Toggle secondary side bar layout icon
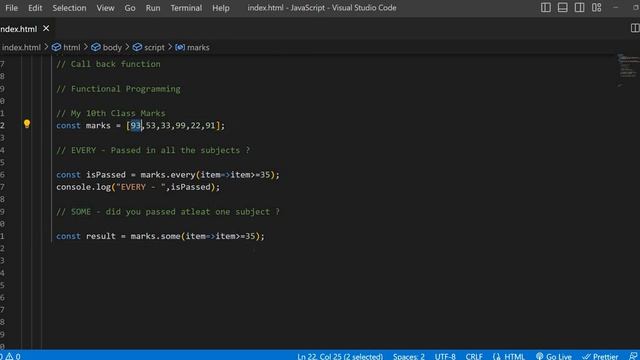Image resolution: width=640 pixels, height=360 pixels. click(x=580, y=7)
